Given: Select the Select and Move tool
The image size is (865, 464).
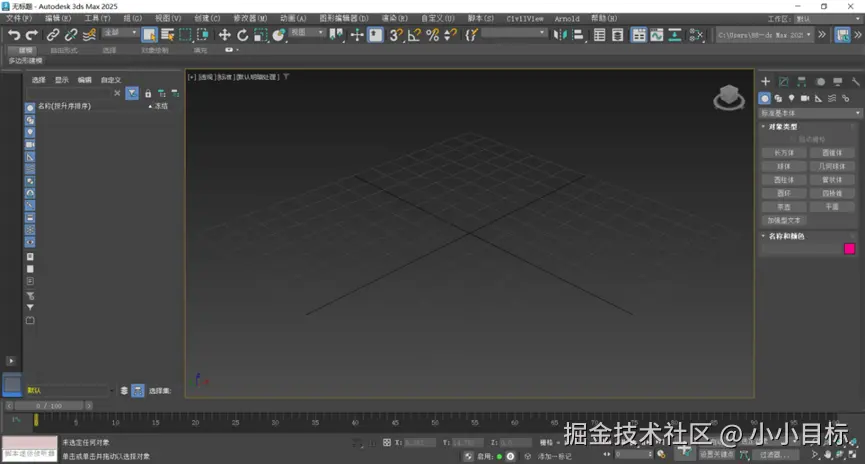Looking at the screenshot, I should point(224,35).
